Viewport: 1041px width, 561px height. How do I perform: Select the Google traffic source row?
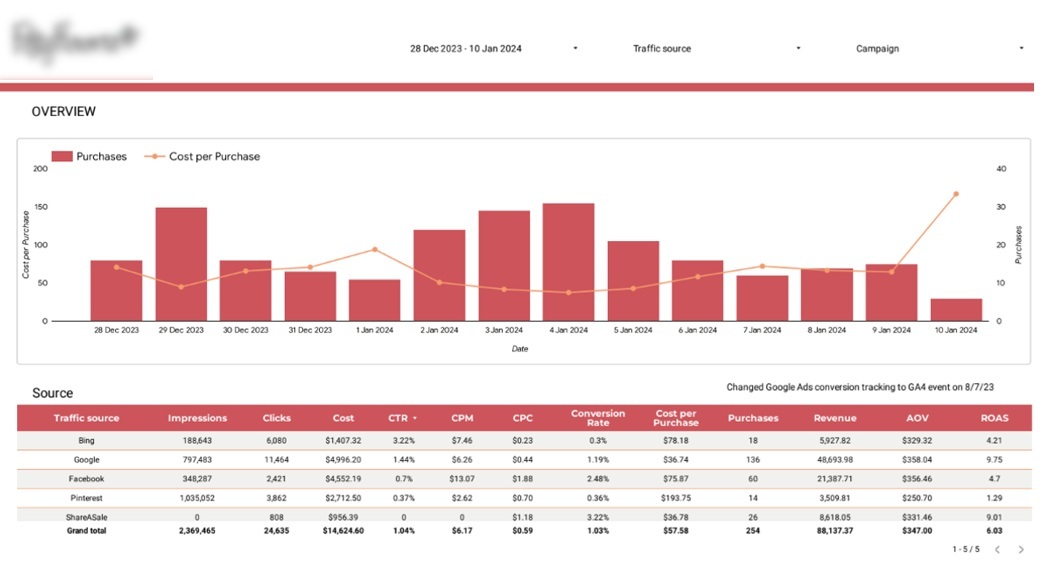[86, 459]
